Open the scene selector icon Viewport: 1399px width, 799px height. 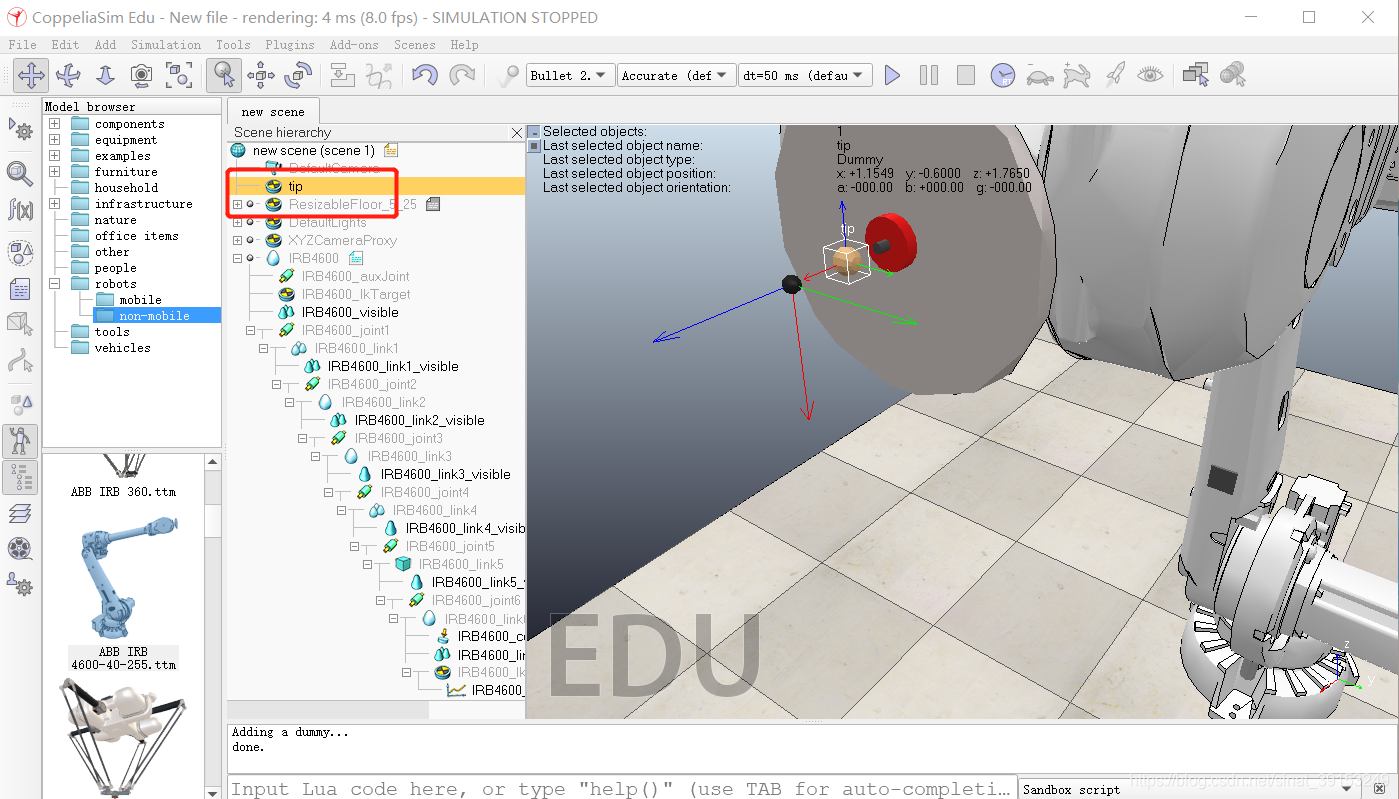tap(1232, 75)
